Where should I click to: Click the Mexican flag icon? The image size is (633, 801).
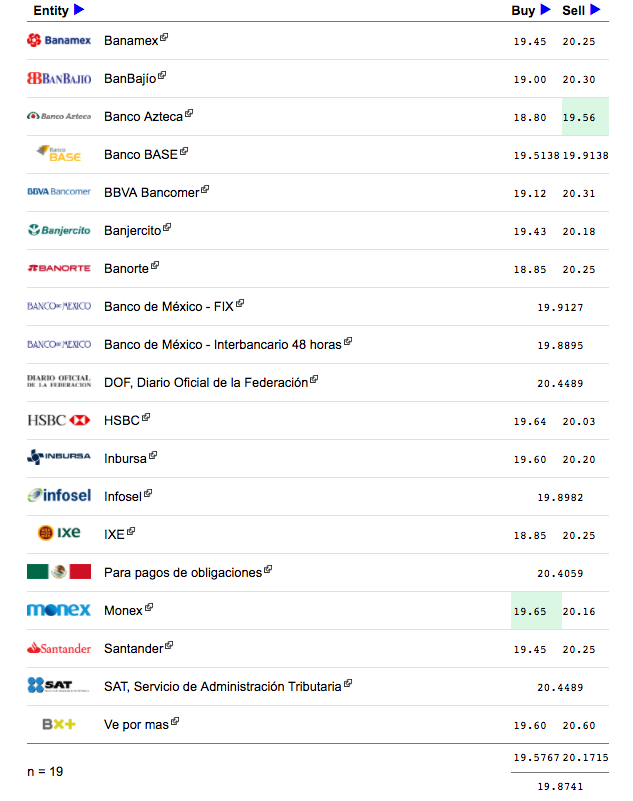coord(59,572)
